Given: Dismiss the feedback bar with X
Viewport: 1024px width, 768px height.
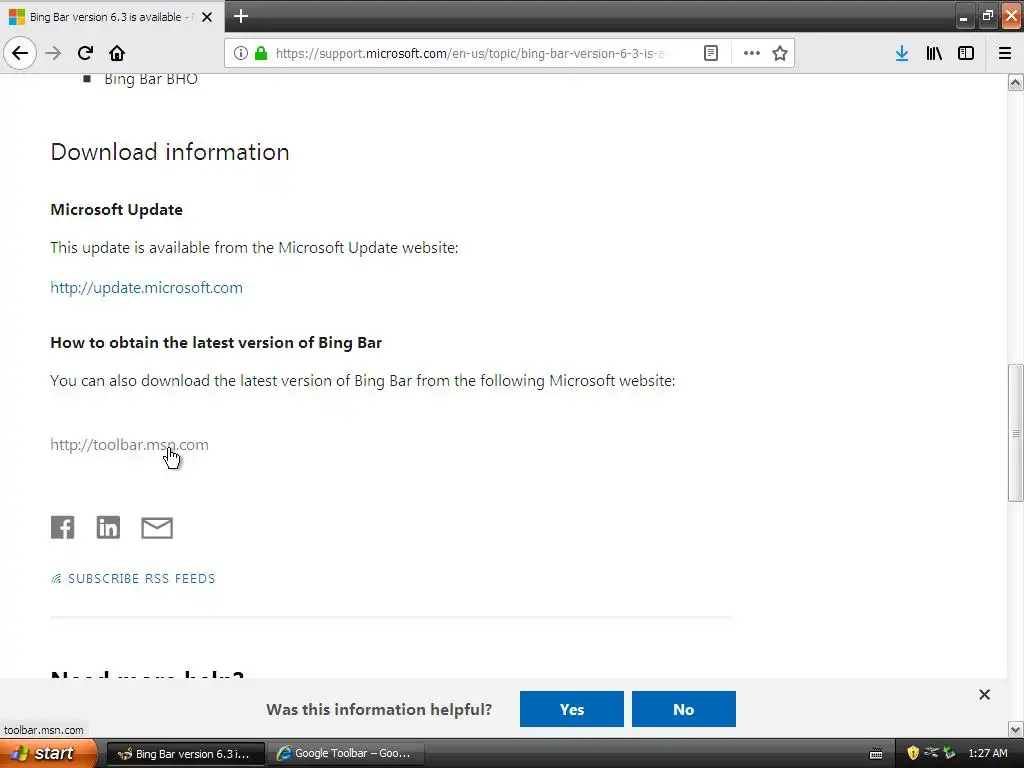Looking at the screenshot, I should (x=985, y=694).
